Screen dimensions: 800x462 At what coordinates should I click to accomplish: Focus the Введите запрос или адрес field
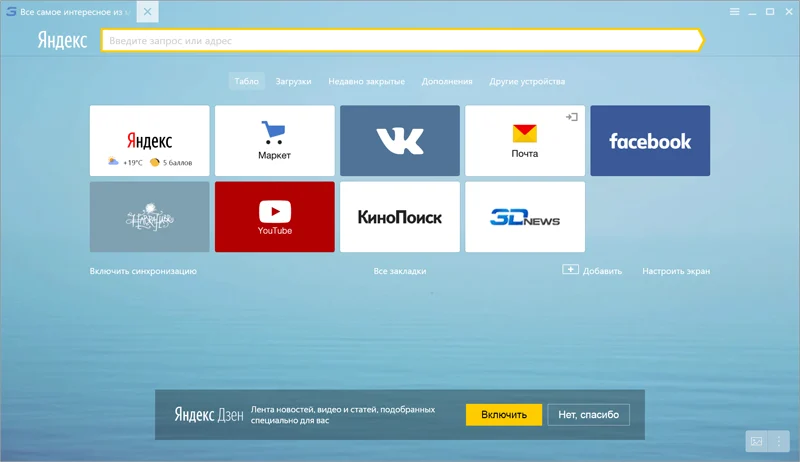coord(402,40)
